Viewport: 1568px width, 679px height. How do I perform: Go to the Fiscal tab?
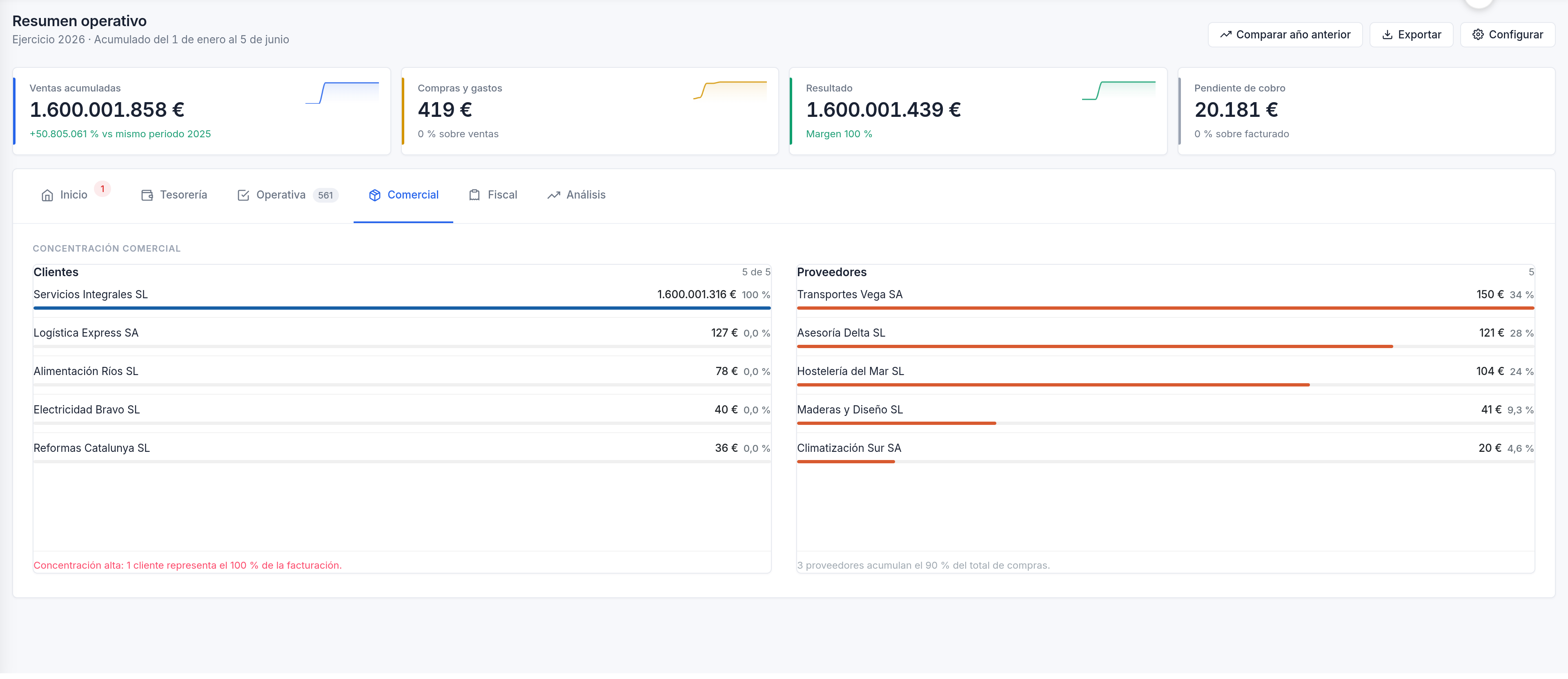click(x=492, y=195)
